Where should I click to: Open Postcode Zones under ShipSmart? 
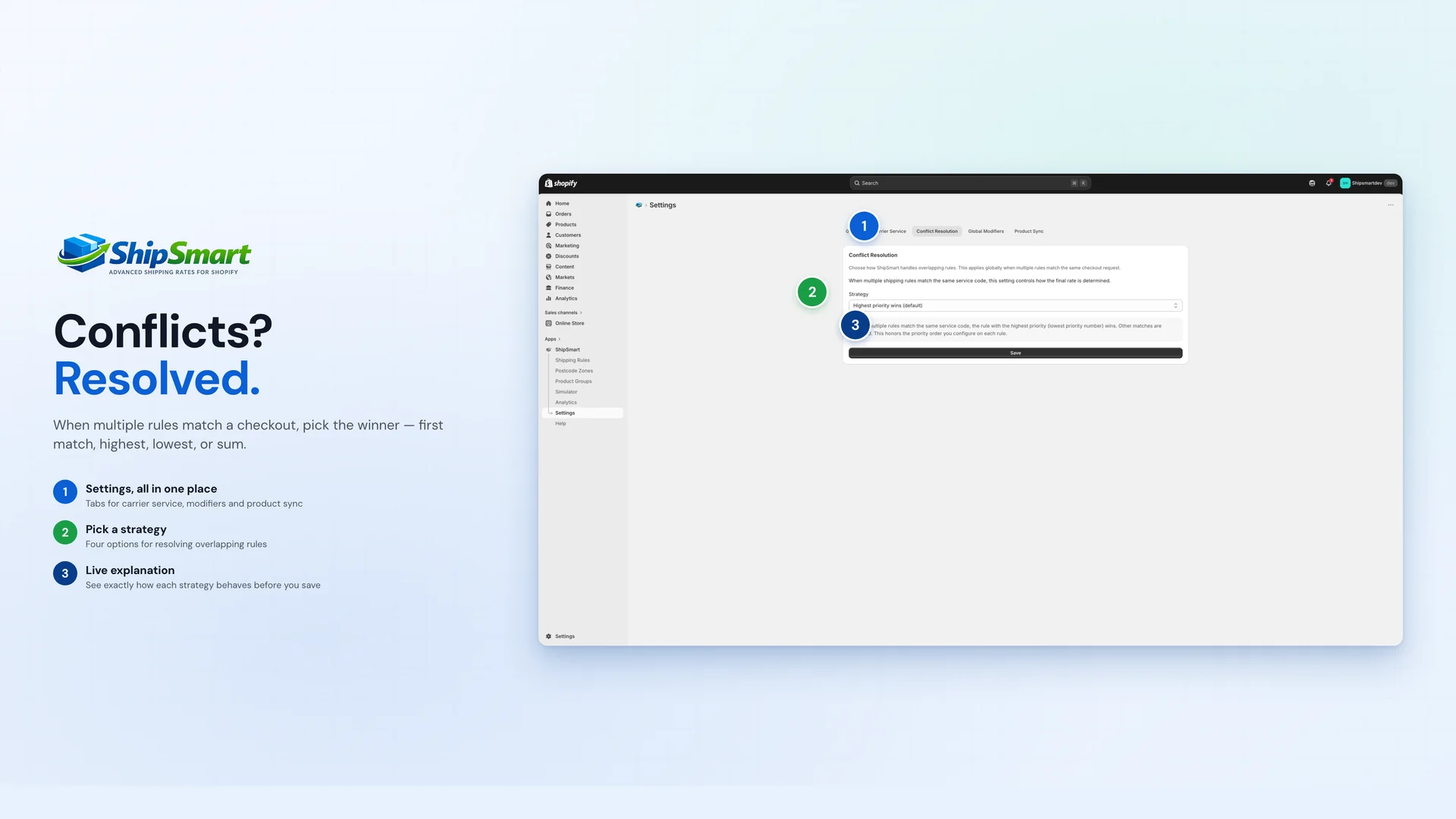[x=574, y=371]
